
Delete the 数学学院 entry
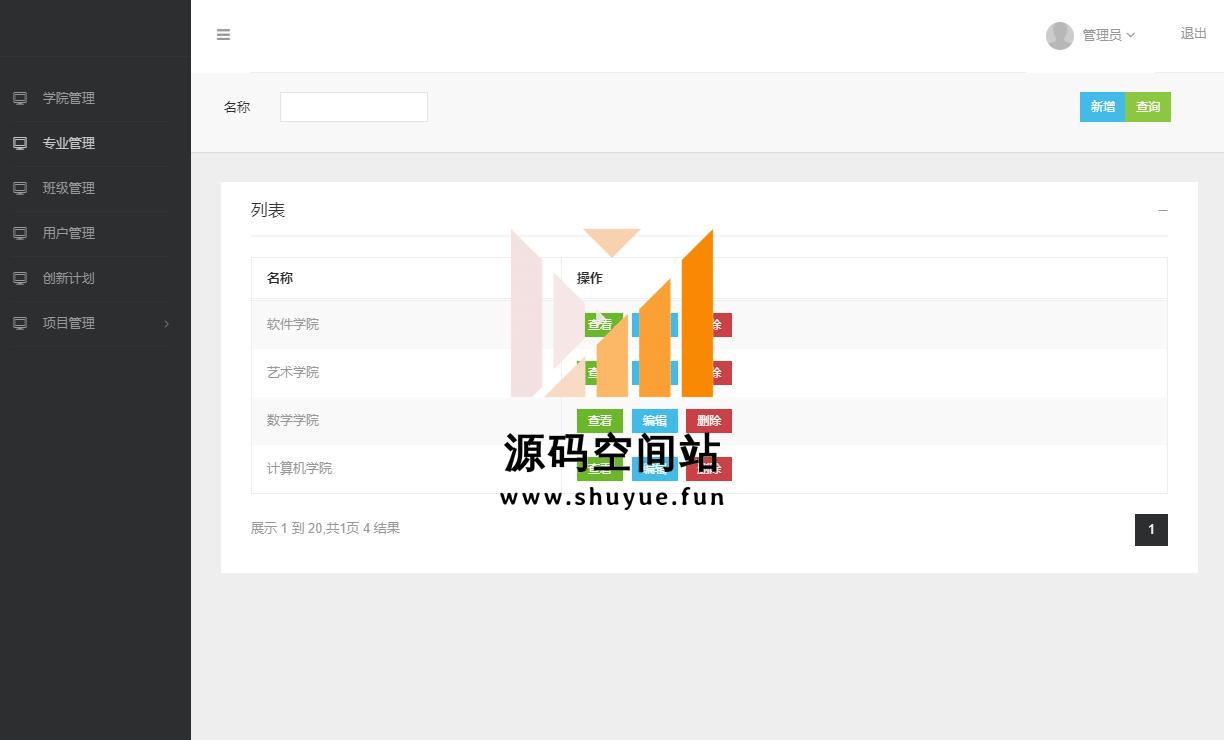[x=709, y=421]
